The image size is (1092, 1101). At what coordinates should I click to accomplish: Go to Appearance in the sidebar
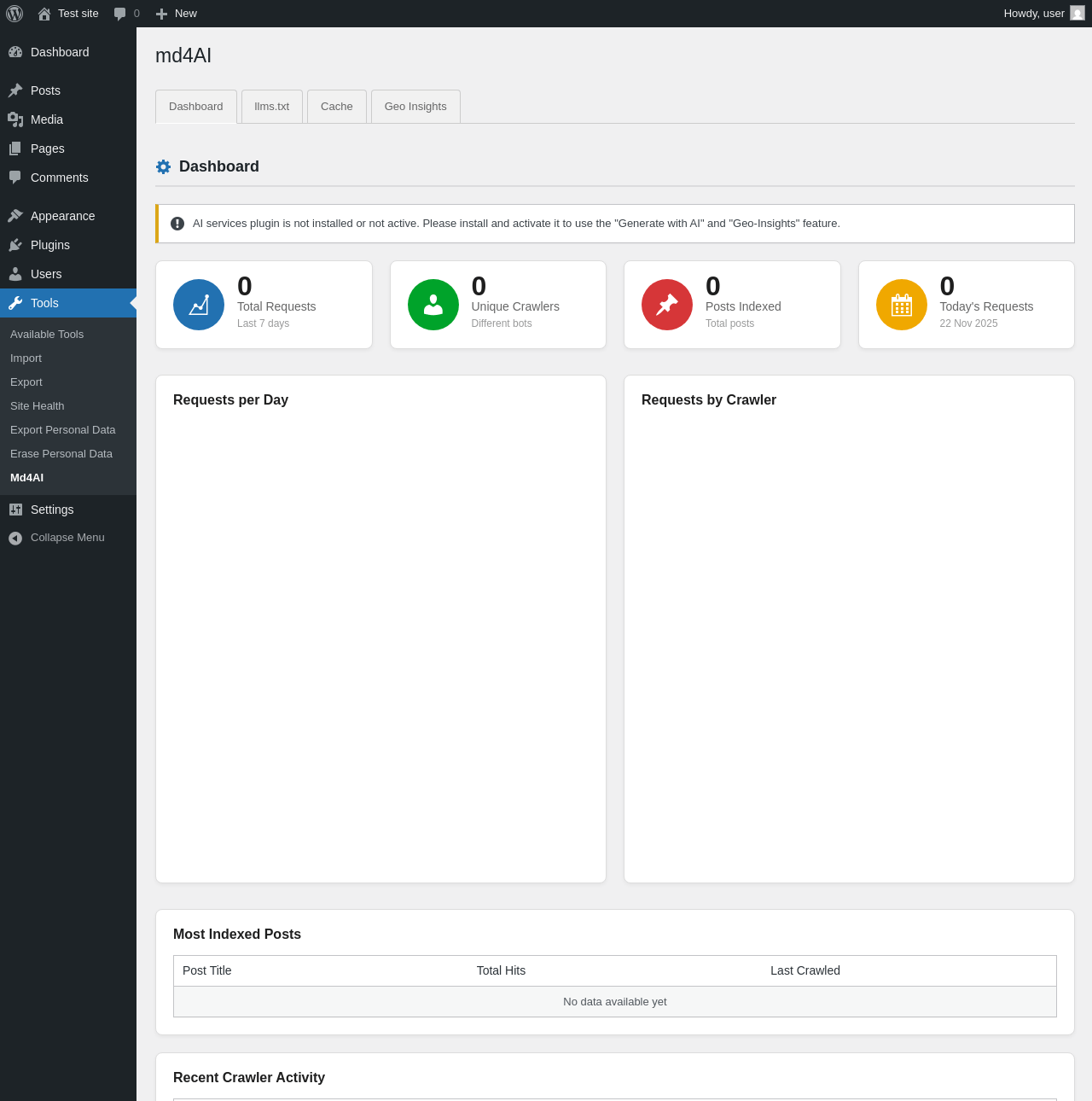point(62,216)
